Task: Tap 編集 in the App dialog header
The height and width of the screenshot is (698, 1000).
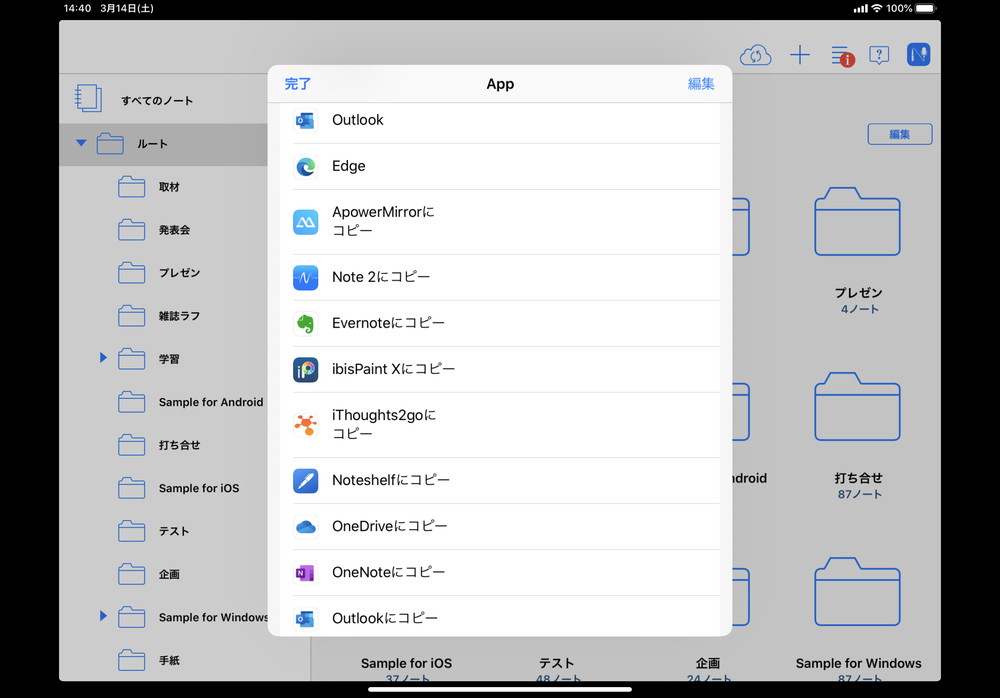Action: [701, 84]
